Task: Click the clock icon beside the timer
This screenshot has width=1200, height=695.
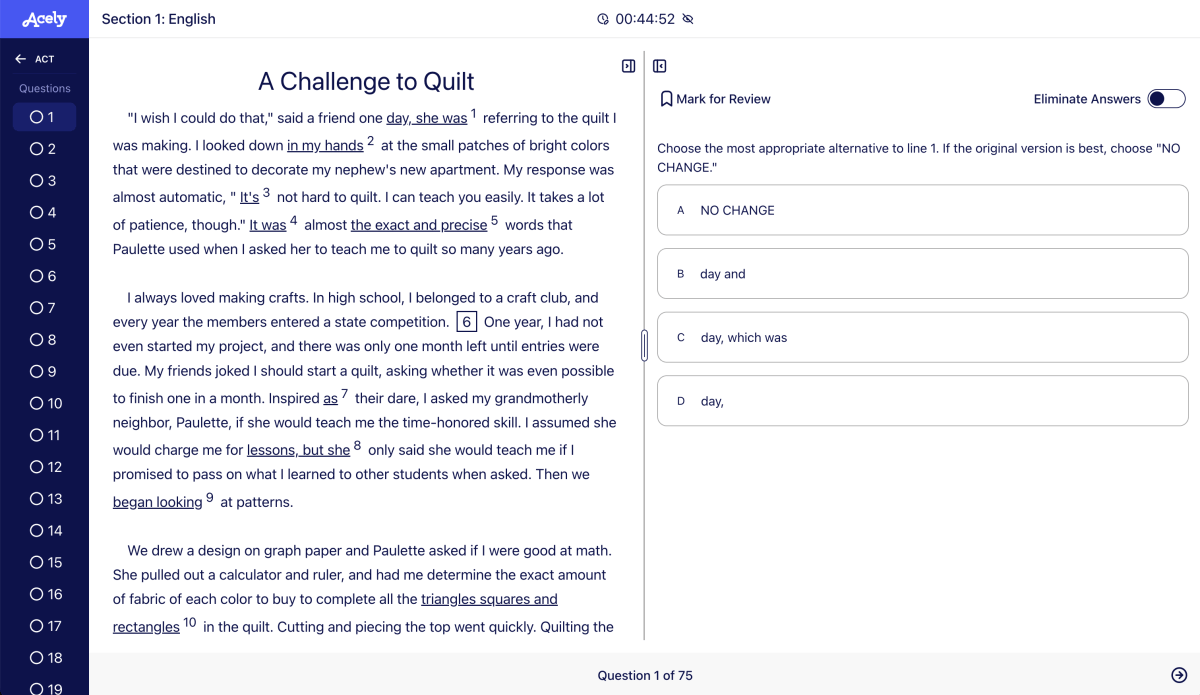Action: (x=603, y=19)
